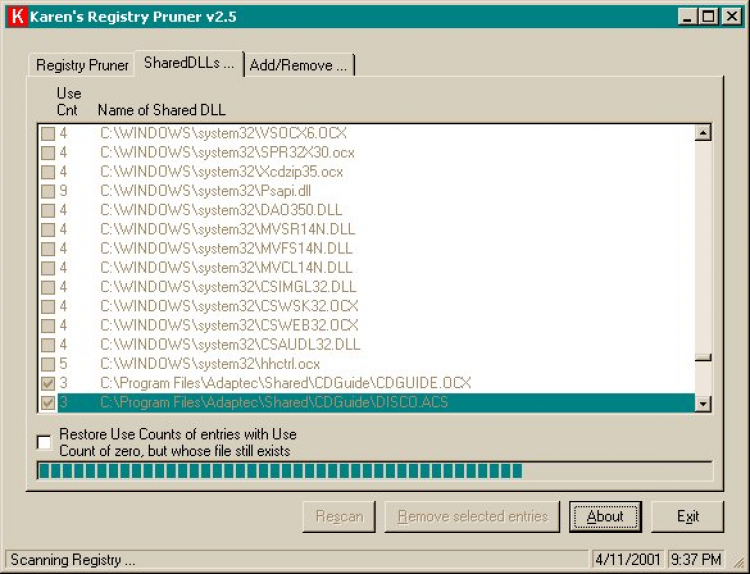Check the Xcdzip35.ocx entry box

48,172
